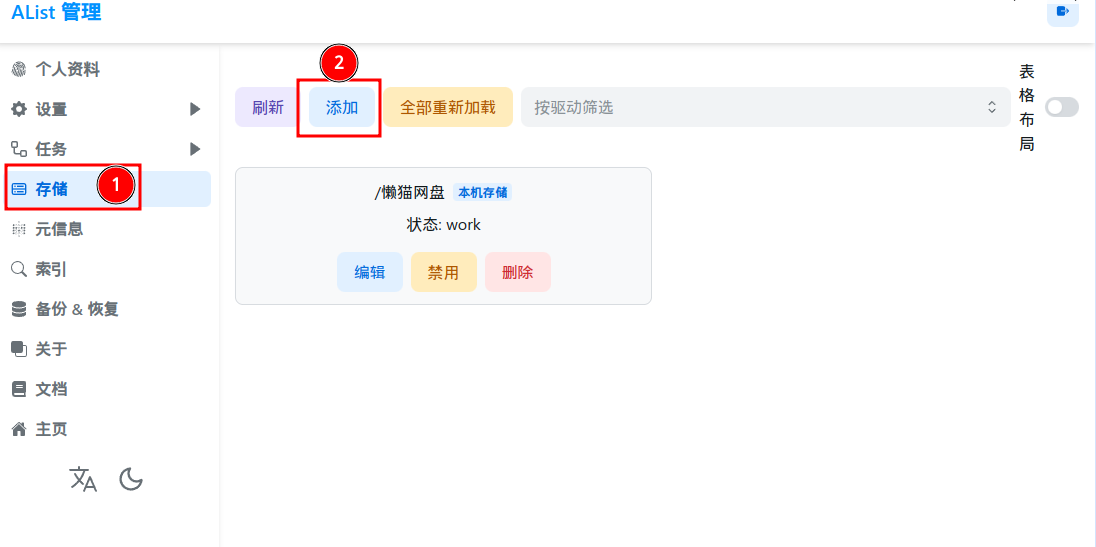Open the 按驱动筛选 dropdown
The image size is (1096, 547).
765,107
